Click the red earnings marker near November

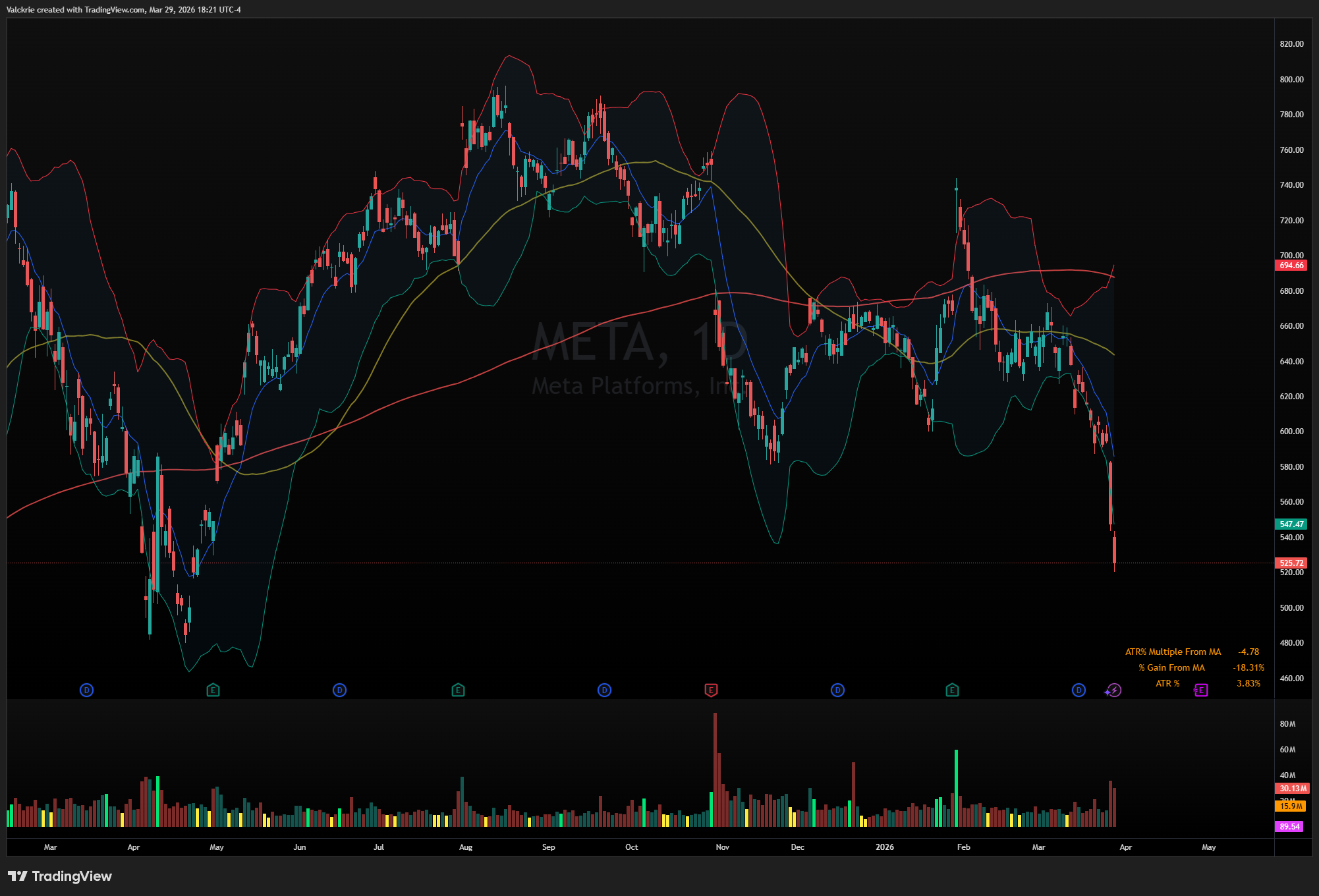coord(711,690)
